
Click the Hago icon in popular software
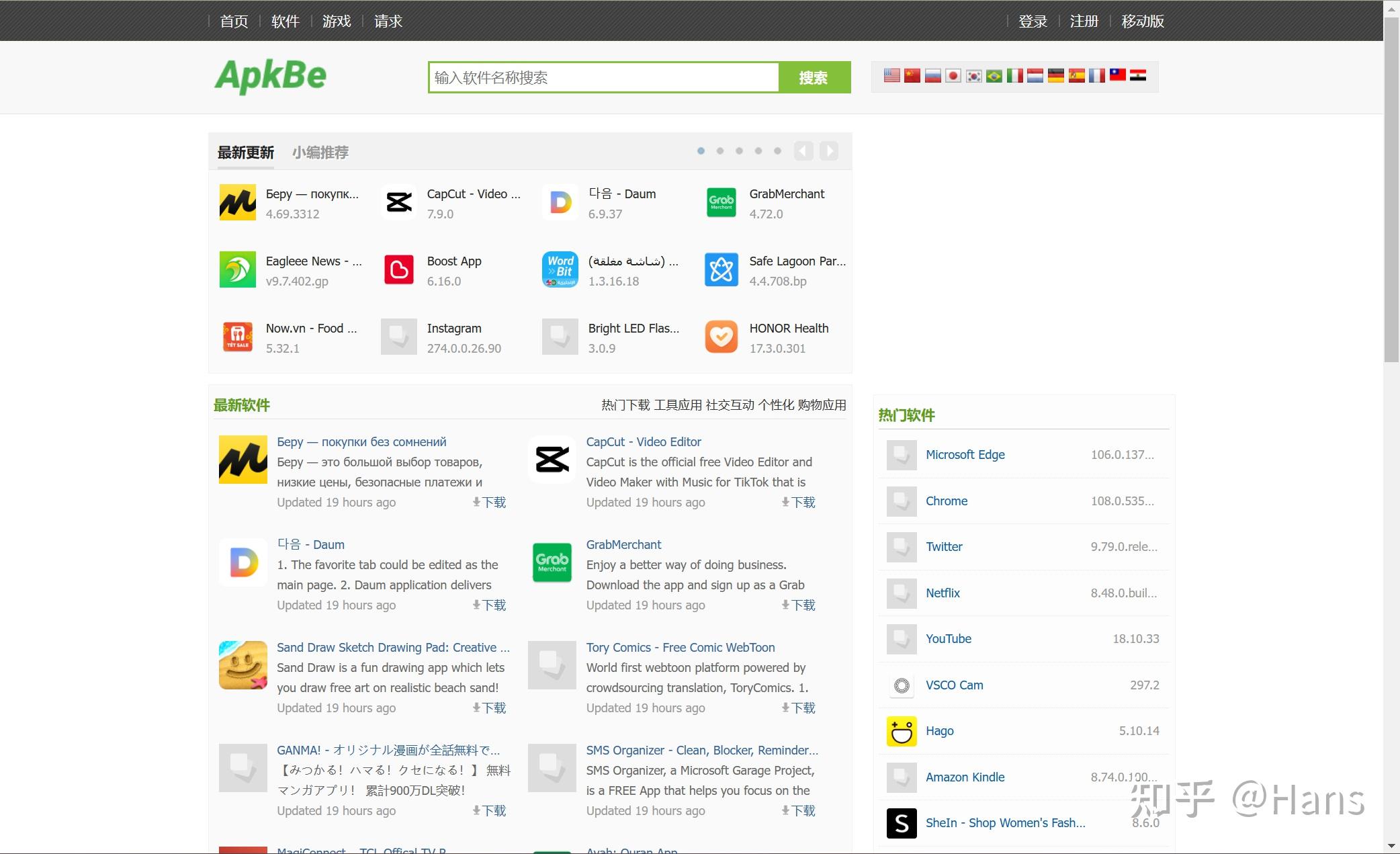902,731
